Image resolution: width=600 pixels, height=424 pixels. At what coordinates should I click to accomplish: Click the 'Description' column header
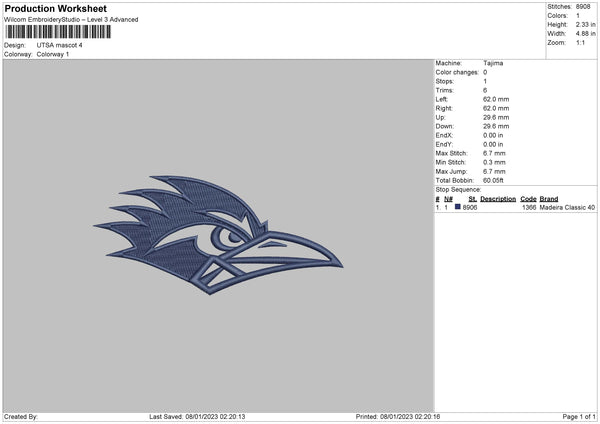[x=498, y=199]
